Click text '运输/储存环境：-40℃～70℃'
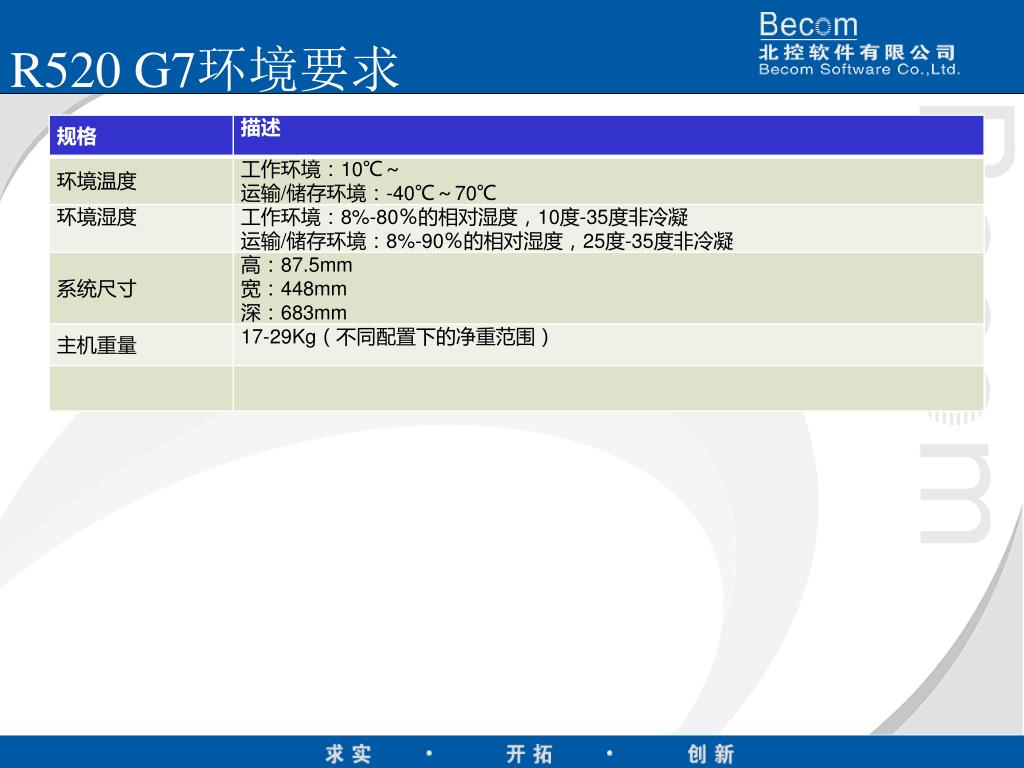Screen dimensions: 1024x768 [x=368, y=193]
